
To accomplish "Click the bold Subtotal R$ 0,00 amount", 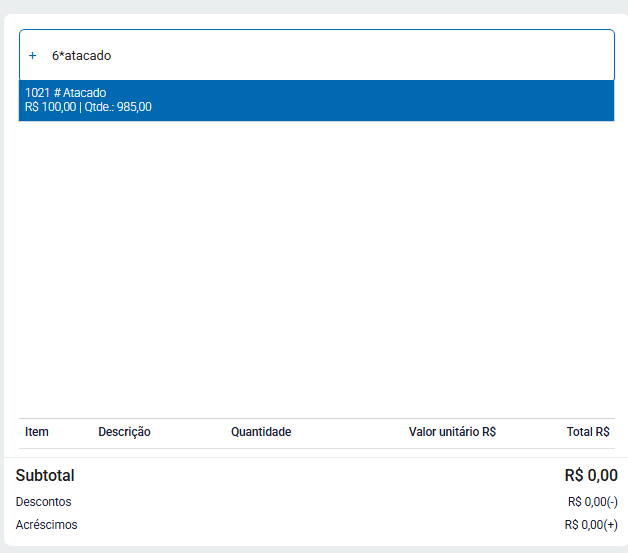I will click(x=590, y=476).
